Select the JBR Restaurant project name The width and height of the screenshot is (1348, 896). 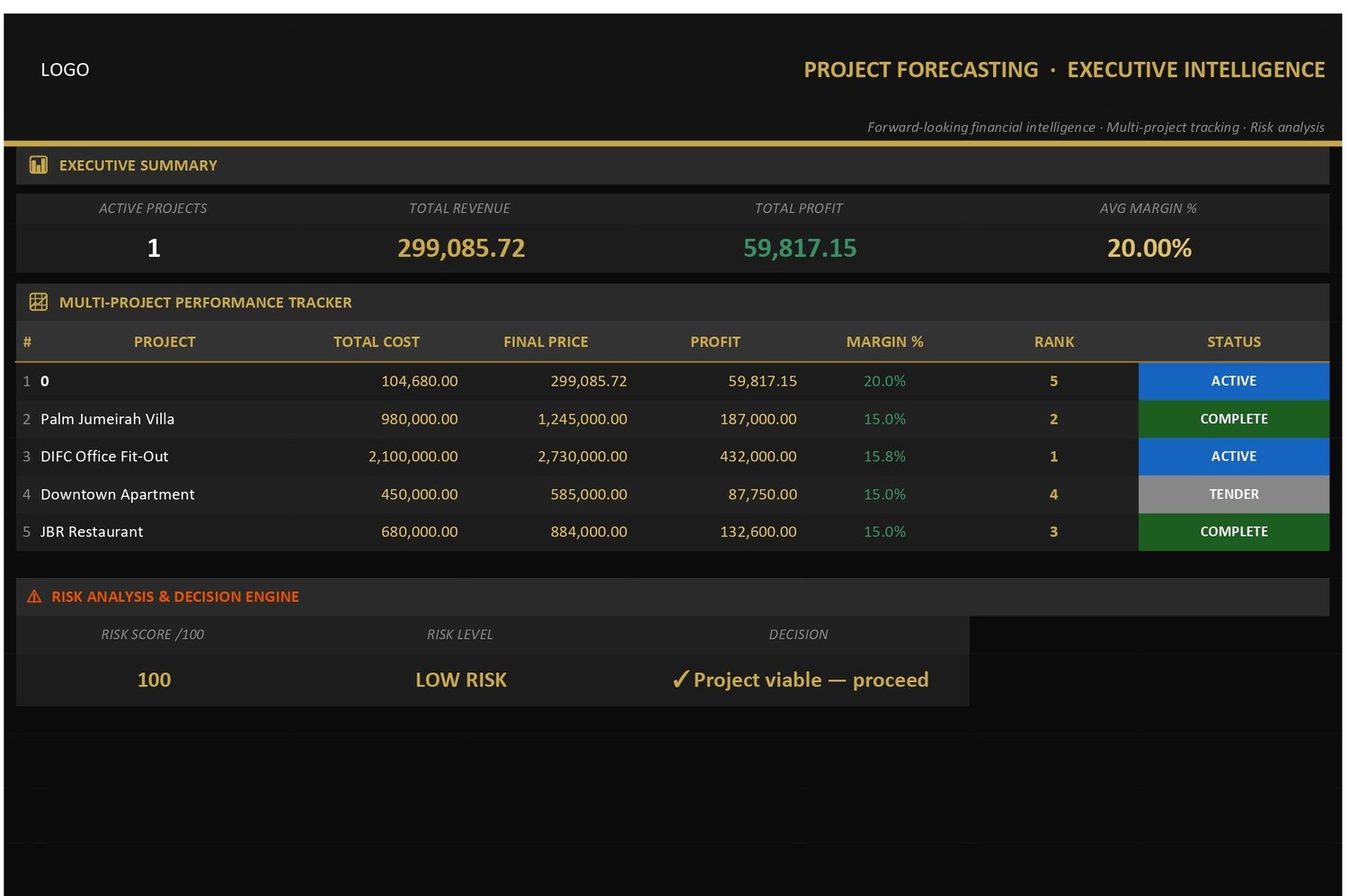(x=92, y=532)
